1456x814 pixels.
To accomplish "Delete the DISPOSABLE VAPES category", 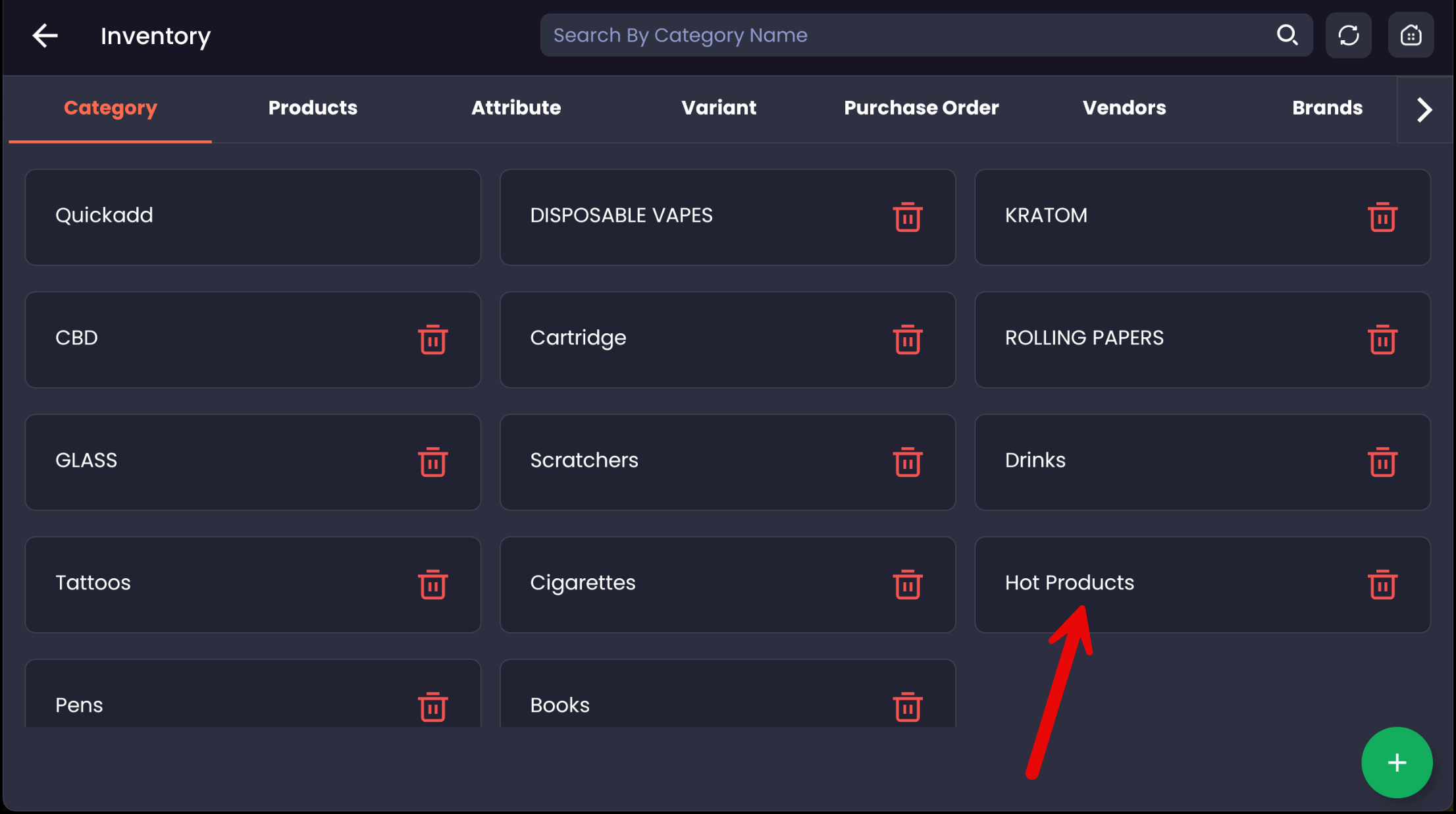I will 907,217.
